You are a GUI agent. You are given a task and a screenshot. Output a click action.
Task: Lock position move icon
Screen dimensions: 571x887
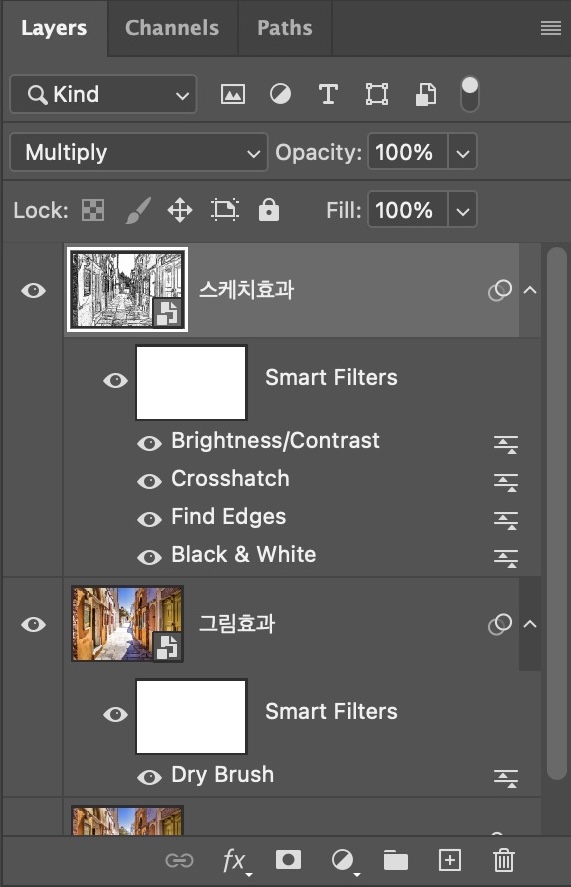click(180, 210)
